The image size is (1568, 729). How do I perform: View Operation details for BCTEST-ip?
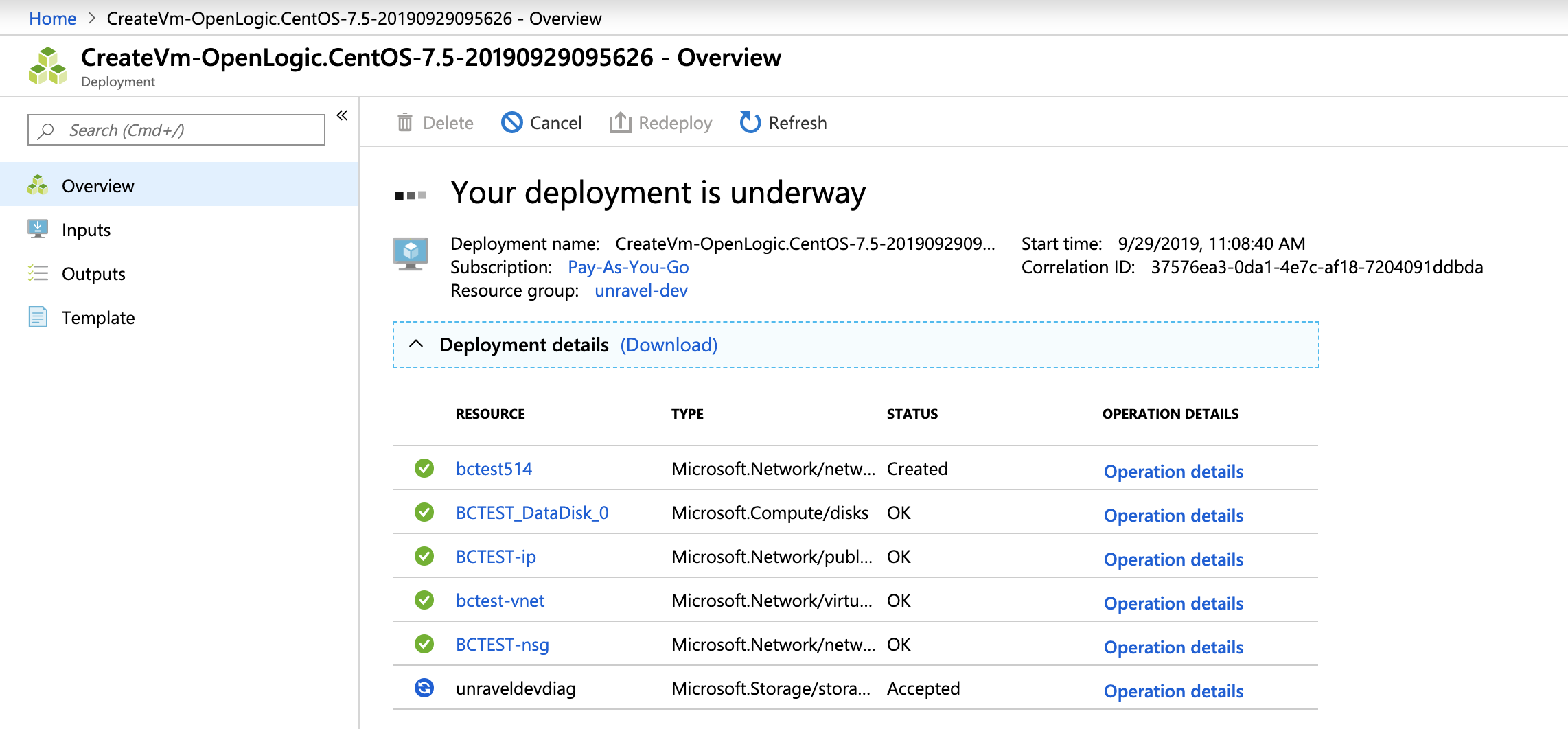pos(1173,559)
